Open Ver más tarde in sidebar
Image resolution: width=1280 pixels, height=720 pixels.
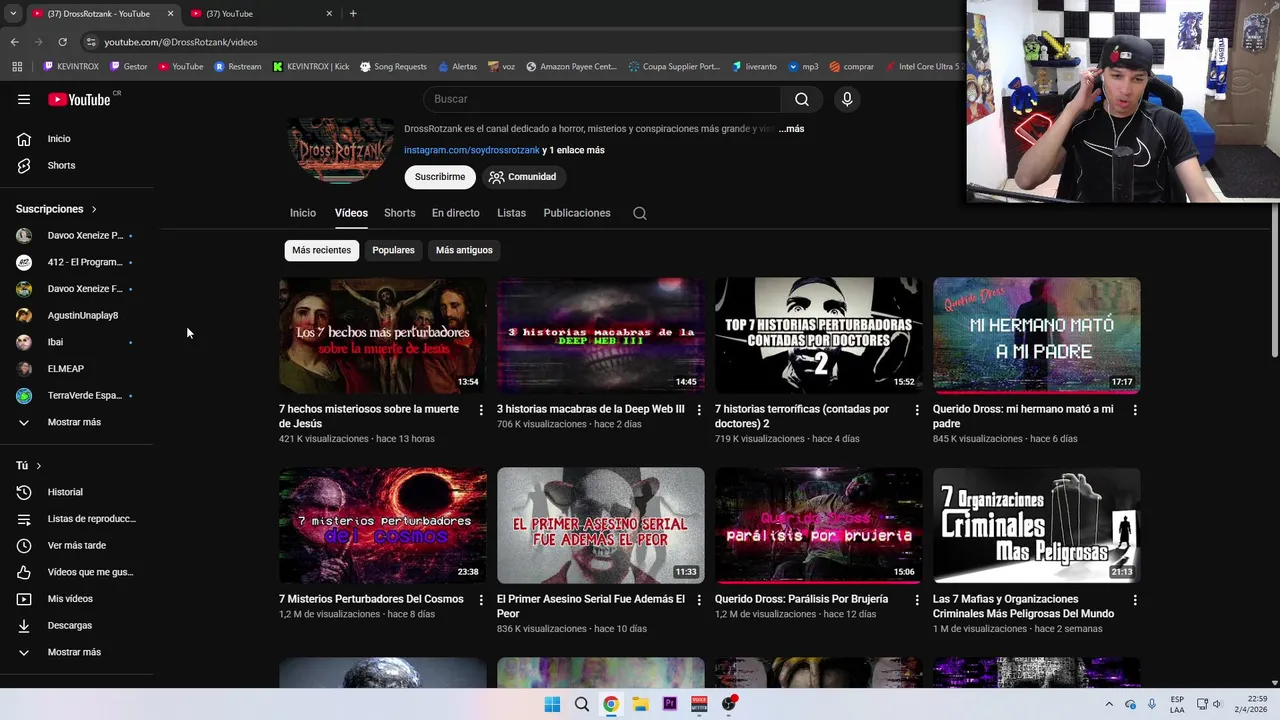pyautogui.click(x=78, y=545)
